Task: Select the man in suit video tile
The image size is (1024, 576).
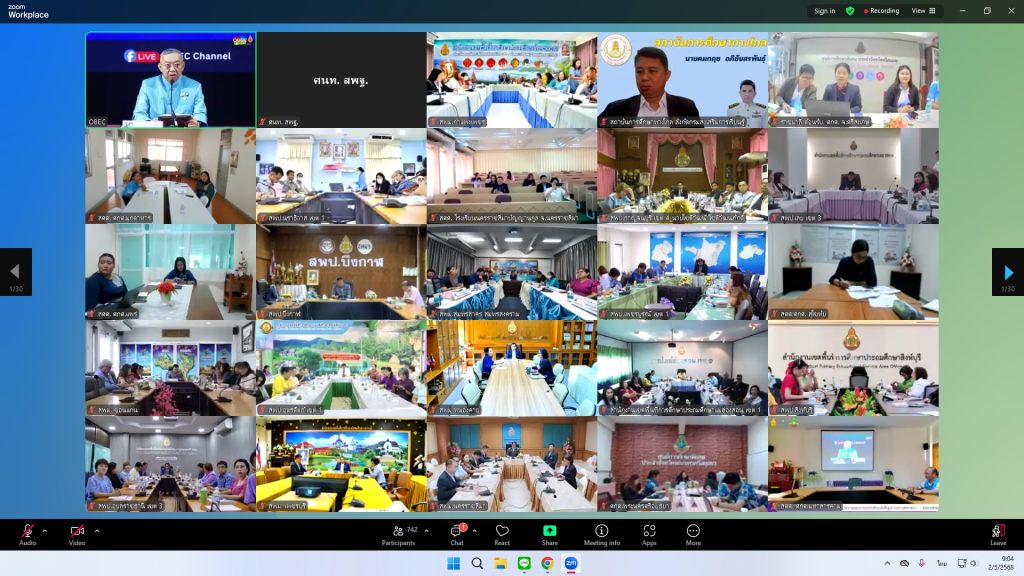Action: click(682, 80)
